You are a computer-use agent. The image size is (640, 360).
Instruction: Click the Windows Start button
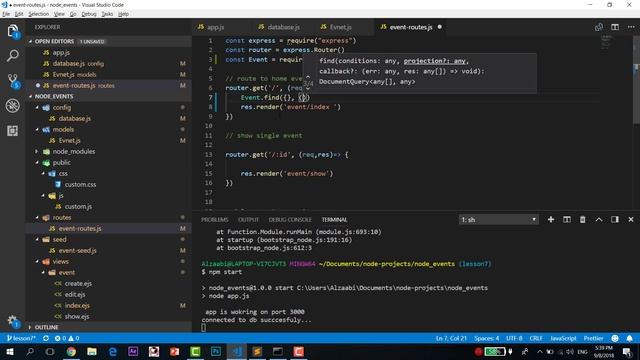click(9, 351)
